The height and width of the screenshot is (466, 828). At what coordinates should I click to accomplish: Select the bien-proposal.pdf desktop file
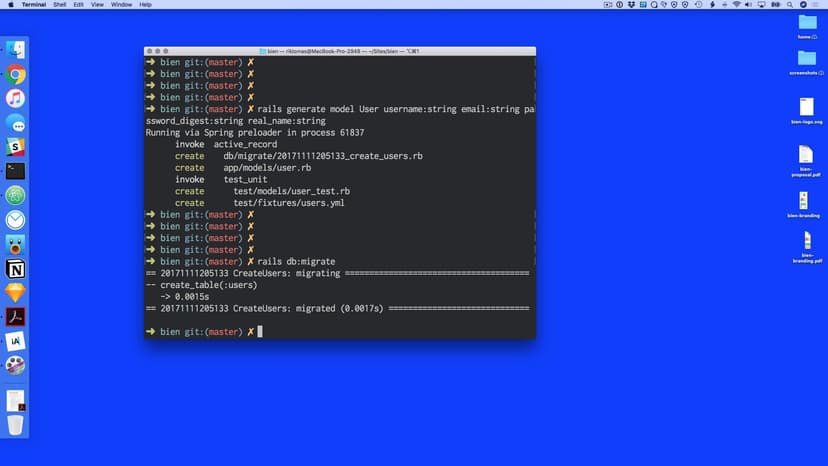[805, 157]
